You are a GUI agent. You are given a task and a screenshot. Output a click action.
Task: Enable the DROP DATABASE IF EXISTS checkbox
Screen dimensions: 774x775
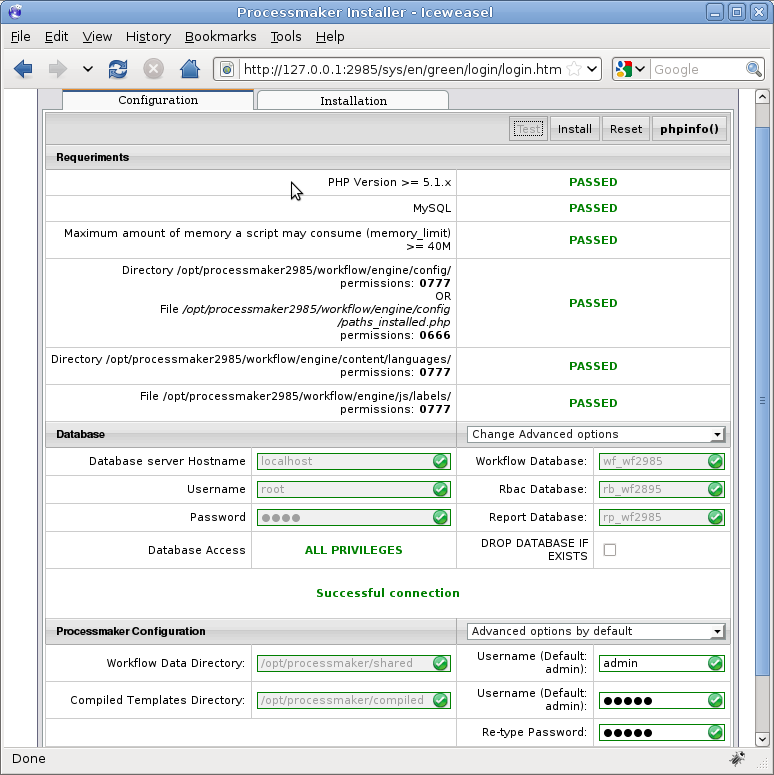tap(610, 550)
